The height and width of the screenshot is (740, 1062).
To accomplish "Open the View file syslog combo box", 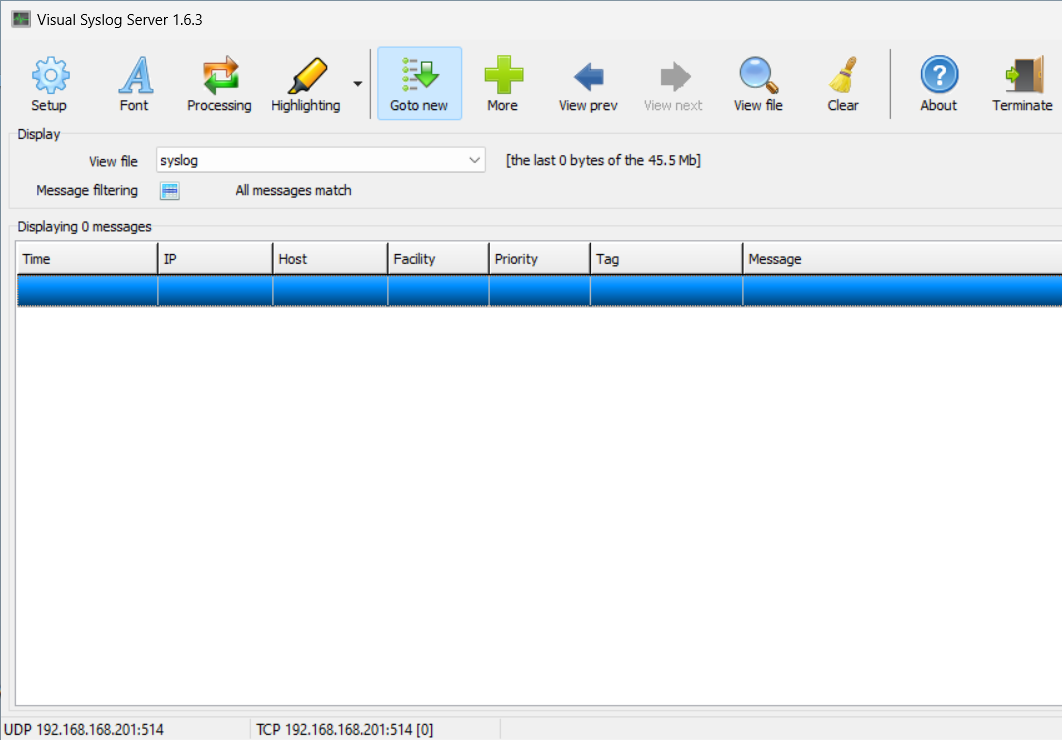I will (x=320, y=160).
